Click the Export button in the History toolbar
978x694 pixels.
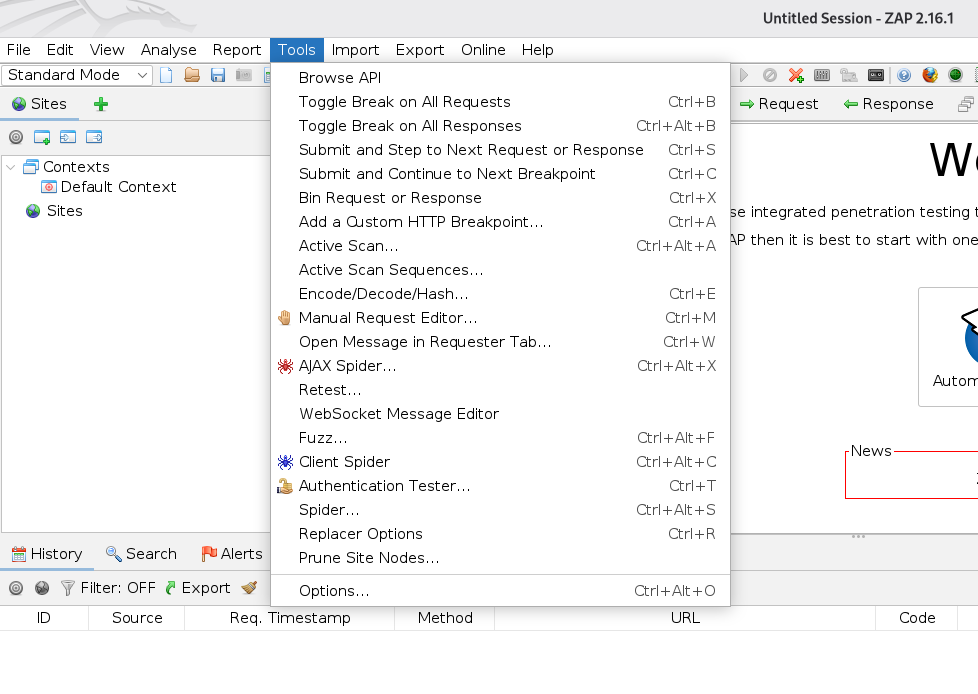click(198, 588)
